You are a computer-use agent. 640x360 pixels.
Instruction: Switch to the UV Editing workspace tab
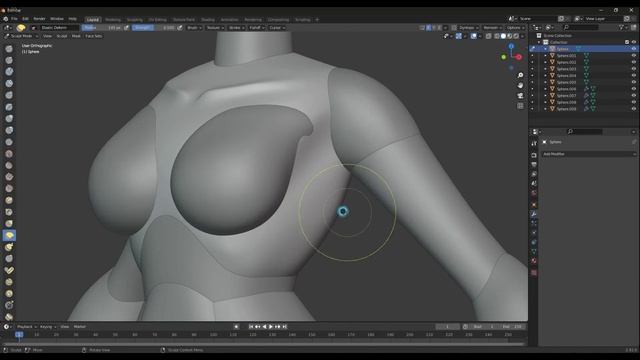(158, 20)
